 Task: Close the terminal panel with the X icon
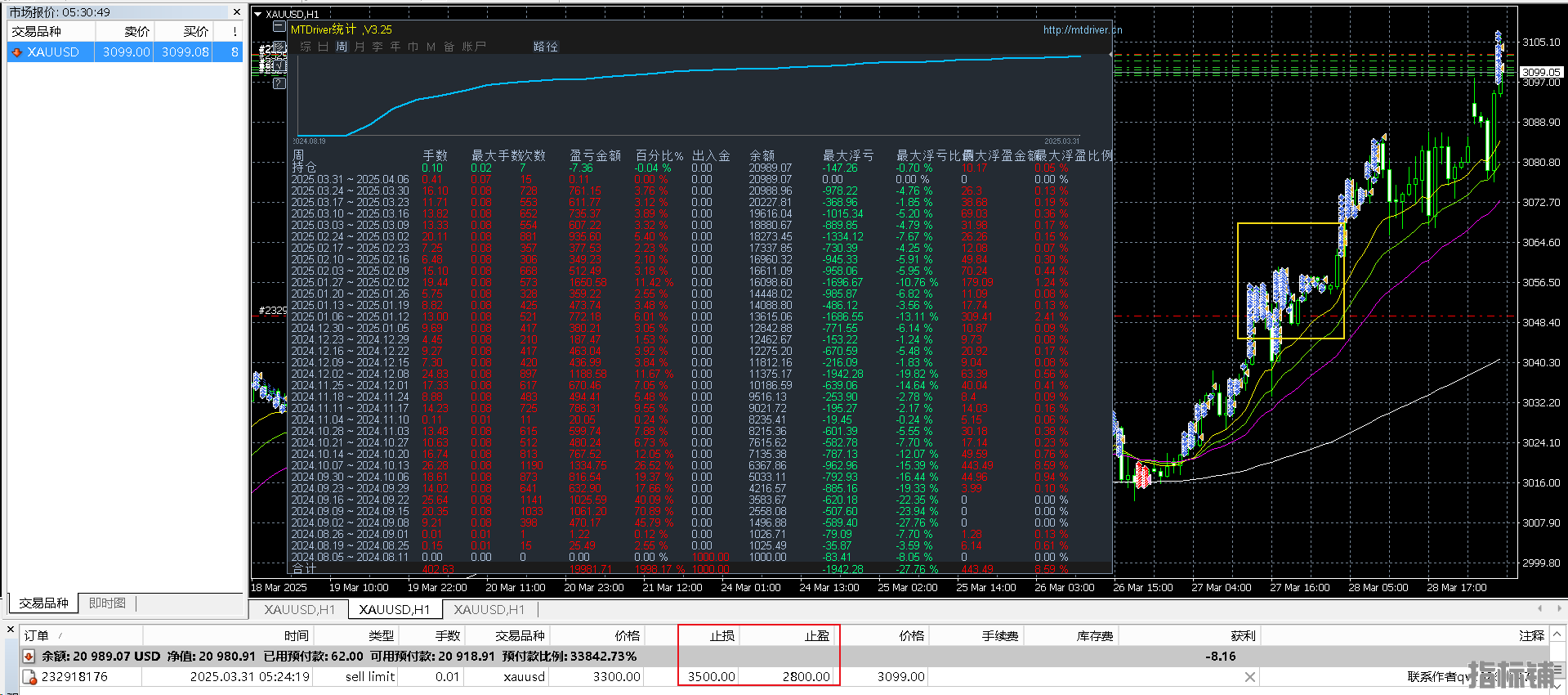[11, 630]
